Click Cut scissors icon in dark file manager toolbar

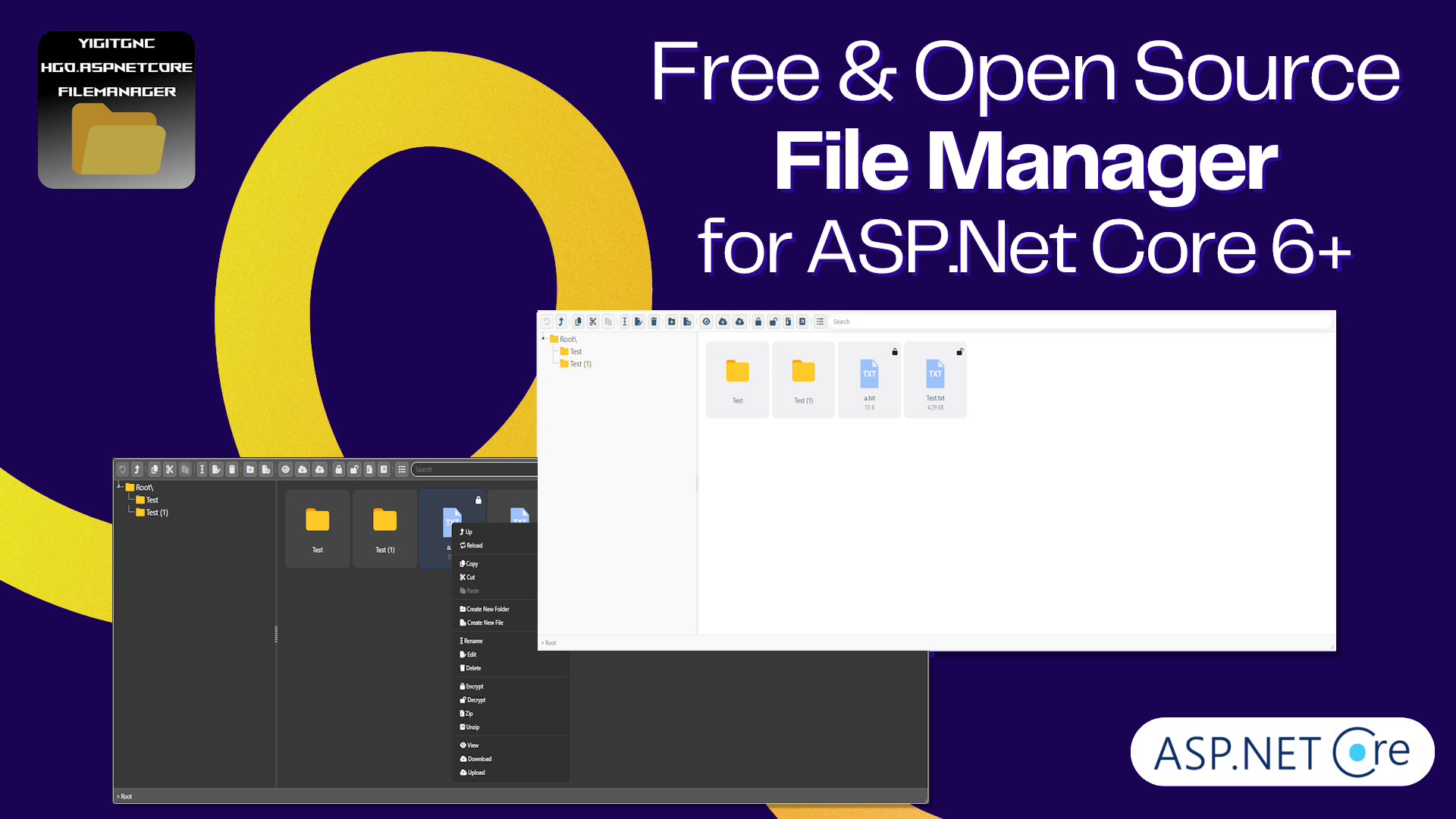click(170, 469)
